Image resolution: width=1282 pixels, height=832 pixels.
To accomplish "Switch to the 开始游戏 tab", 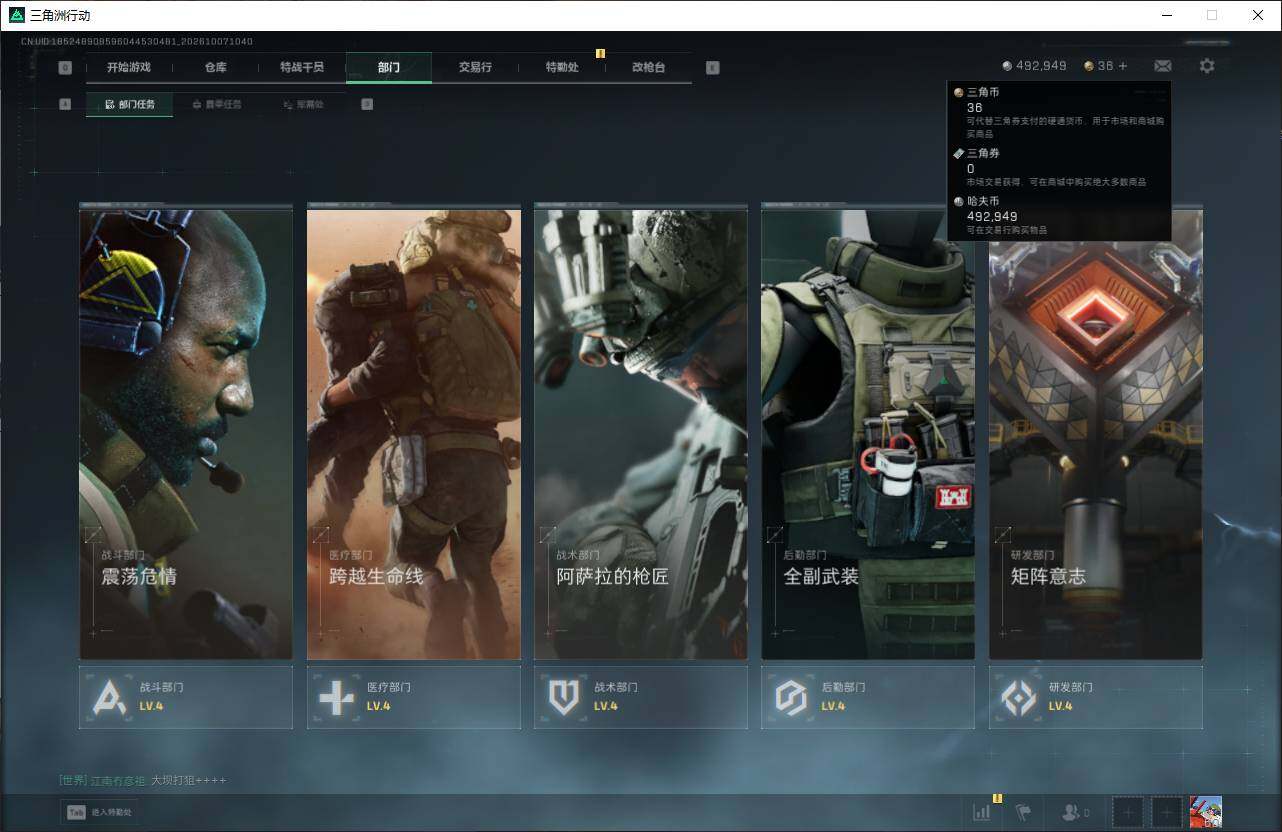I will click(x=129, y=67).
